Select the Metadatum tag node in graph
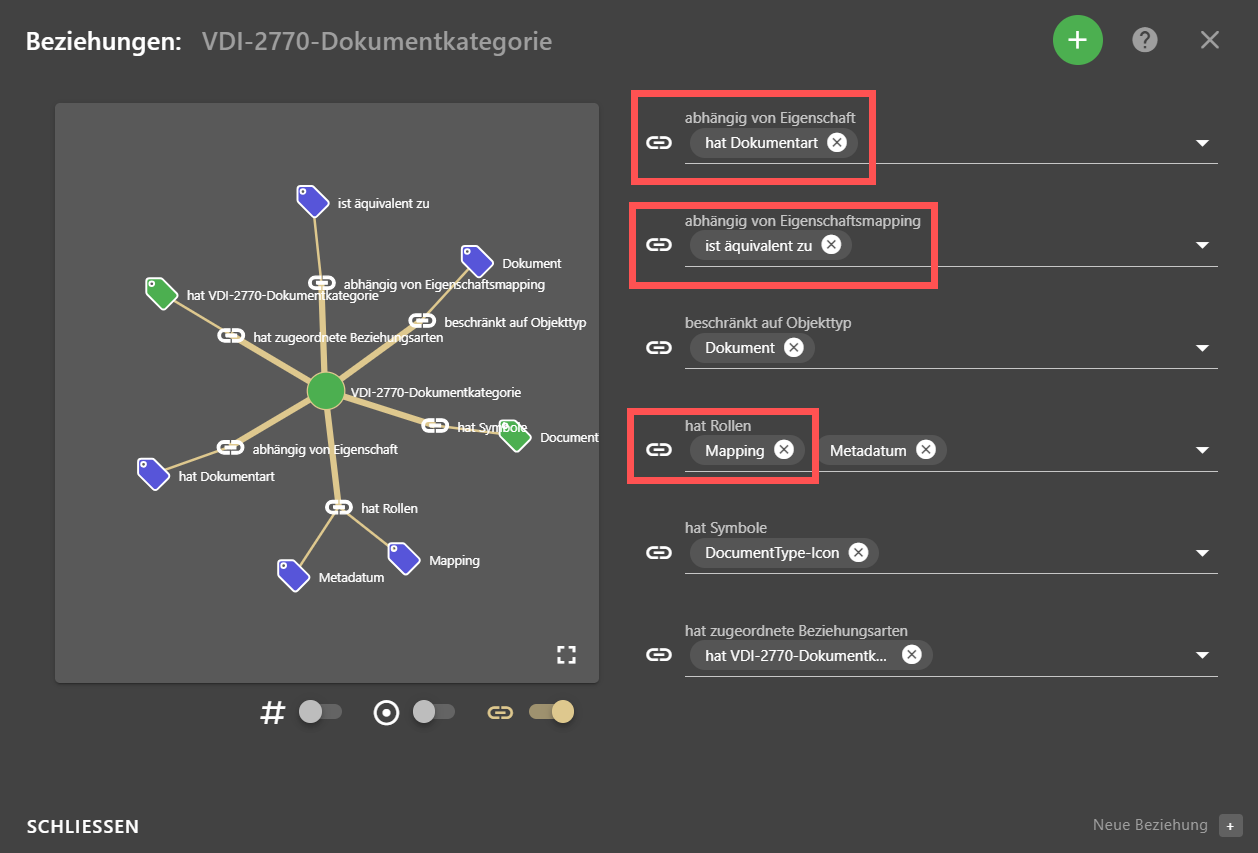 click(293, 575)
